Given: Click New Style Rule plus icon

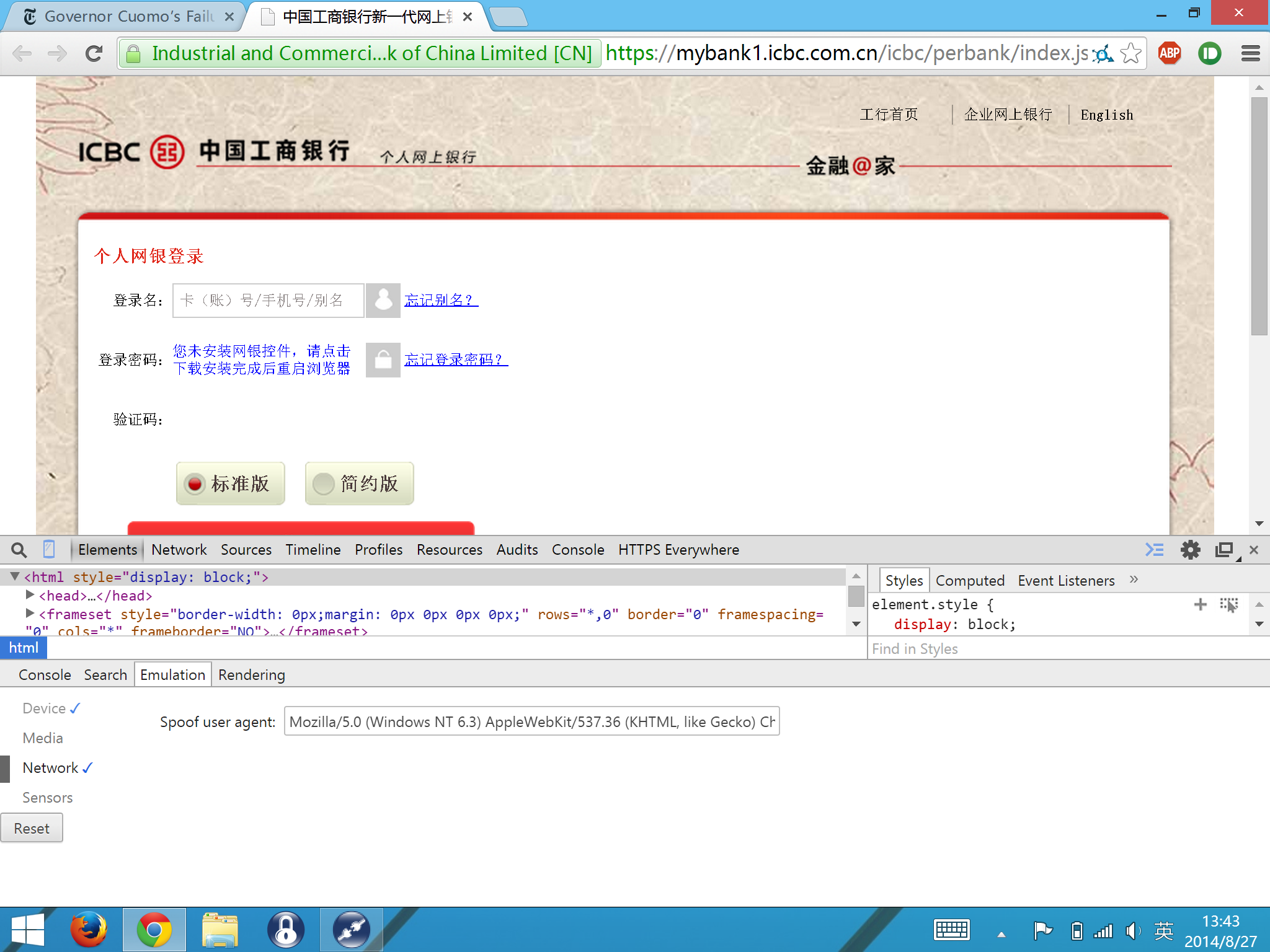Looking at the screenshot, I should click(1200, 604).
